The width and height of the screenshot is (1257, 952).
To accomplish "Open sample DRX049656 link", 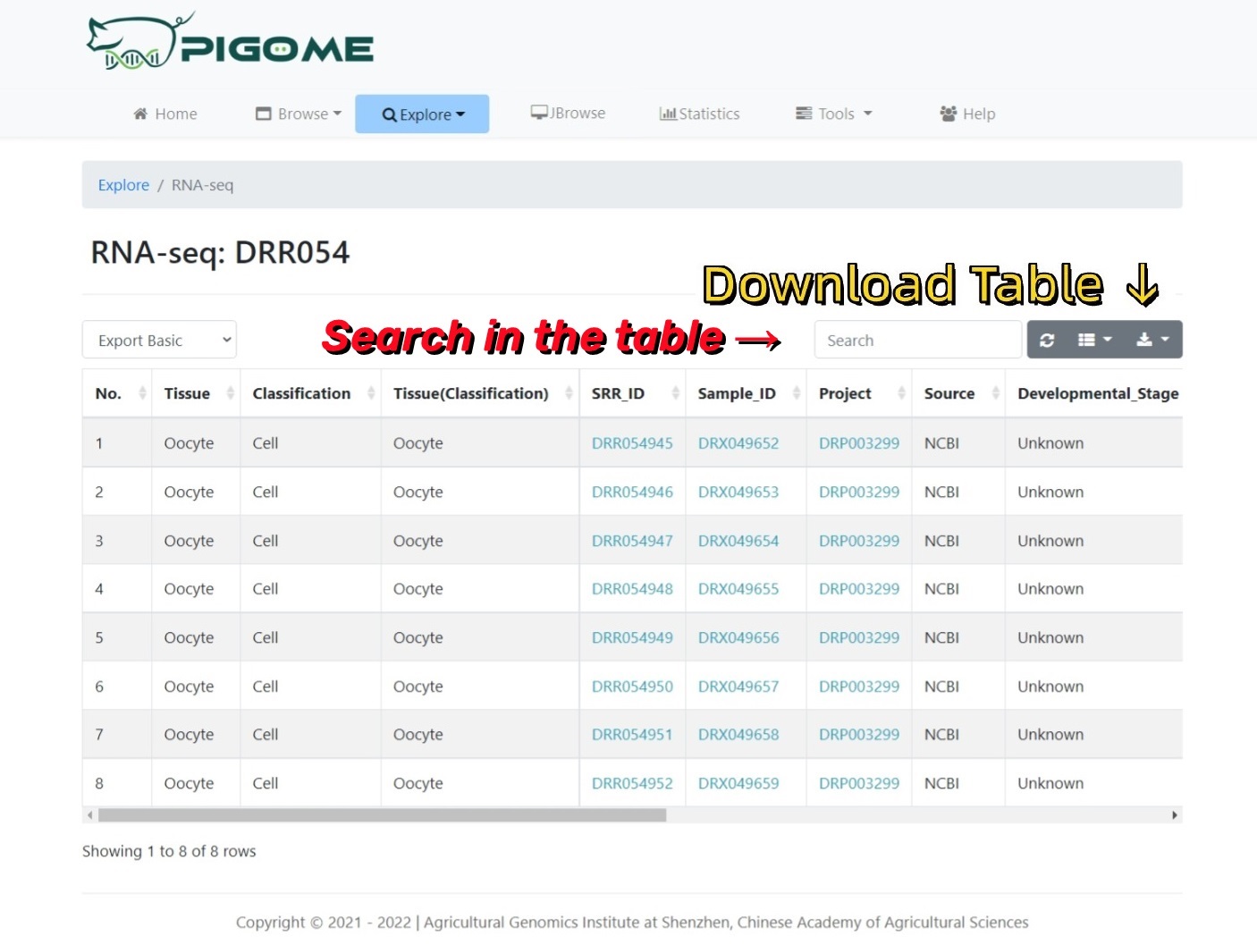I will (738, 638).
